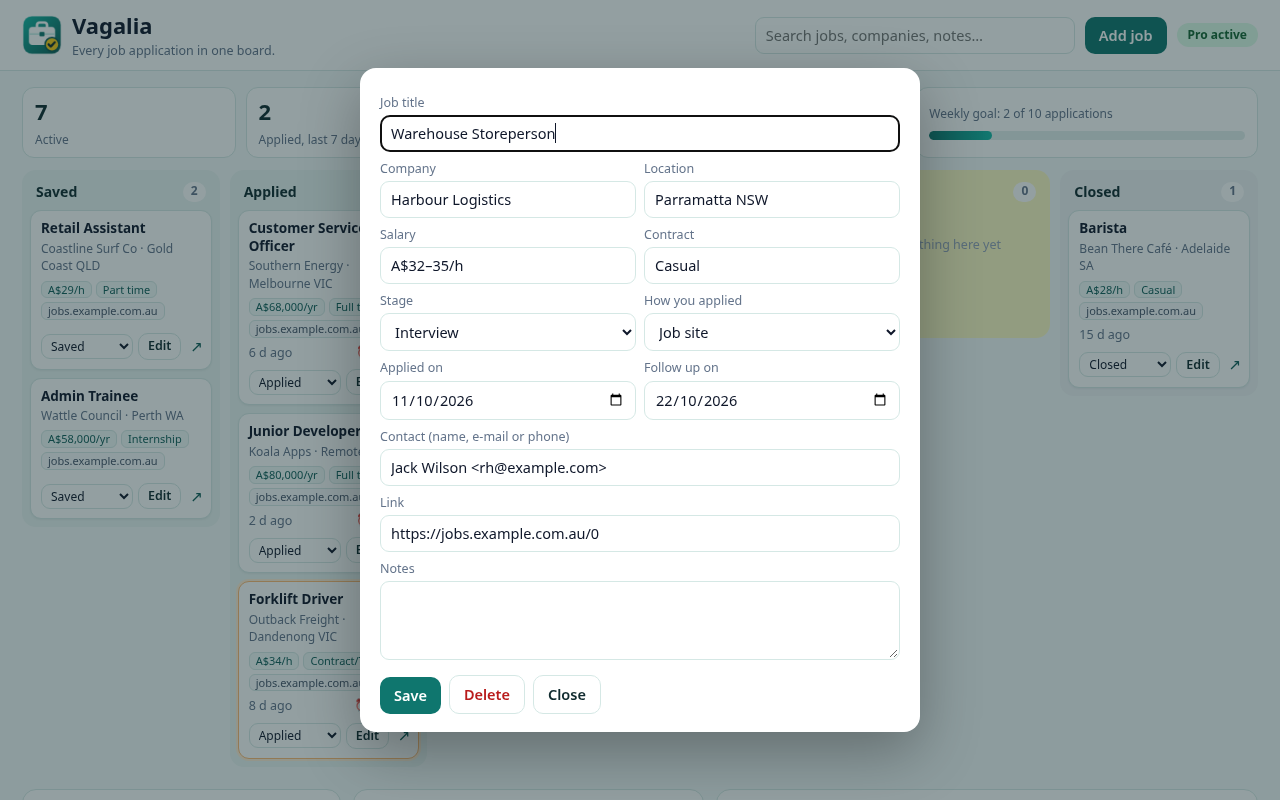Click the Internship tag on Admin Trainee
This screenshot has height=800, width=1280.
click(x=155, y=439)
